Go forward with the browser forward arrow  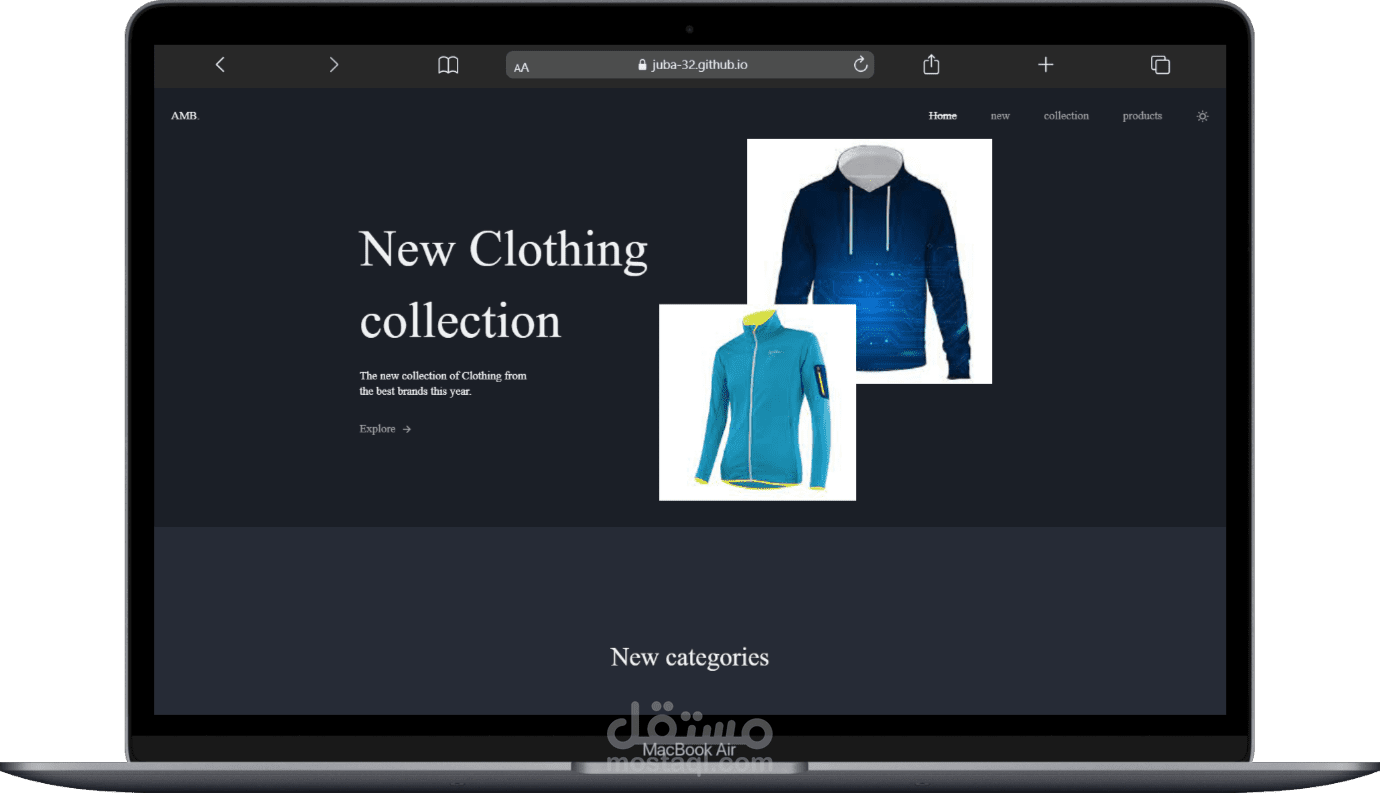334,65
